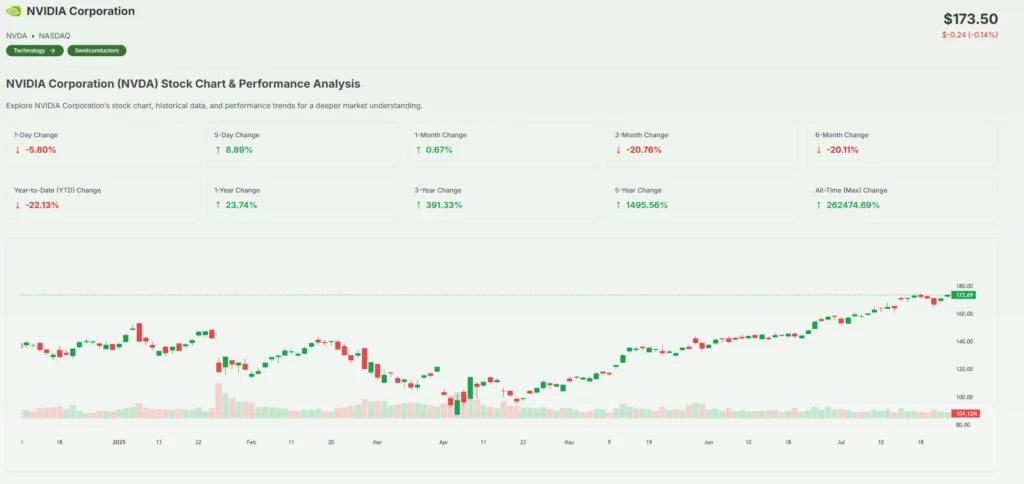
Task: Click the NVIDIA logo icon
Action: (x=13, y=11)
